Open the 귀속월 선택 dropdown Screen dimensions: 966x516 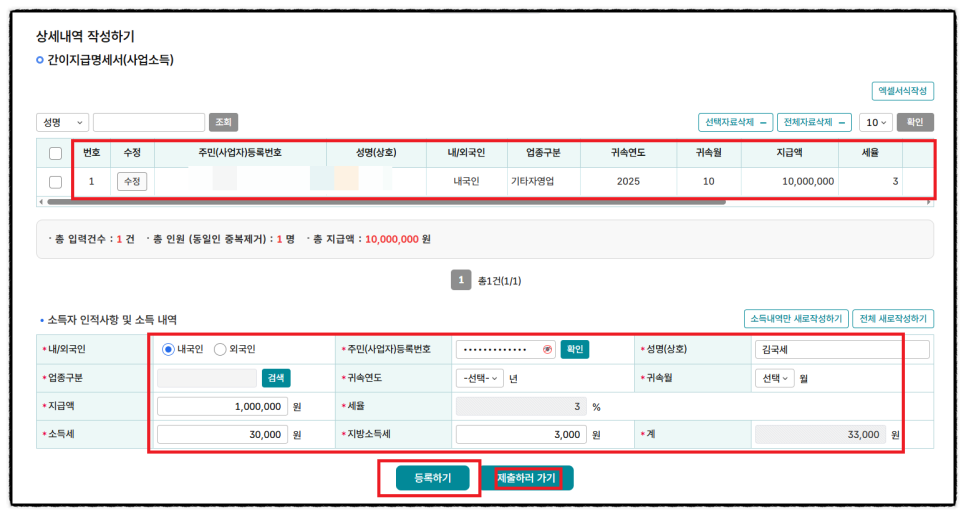774,378
